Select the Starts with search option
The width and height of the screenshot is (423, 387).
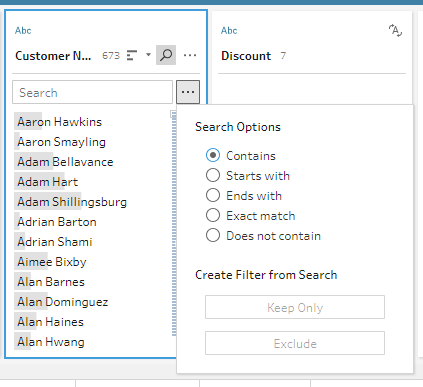click(x=213, y=175)
